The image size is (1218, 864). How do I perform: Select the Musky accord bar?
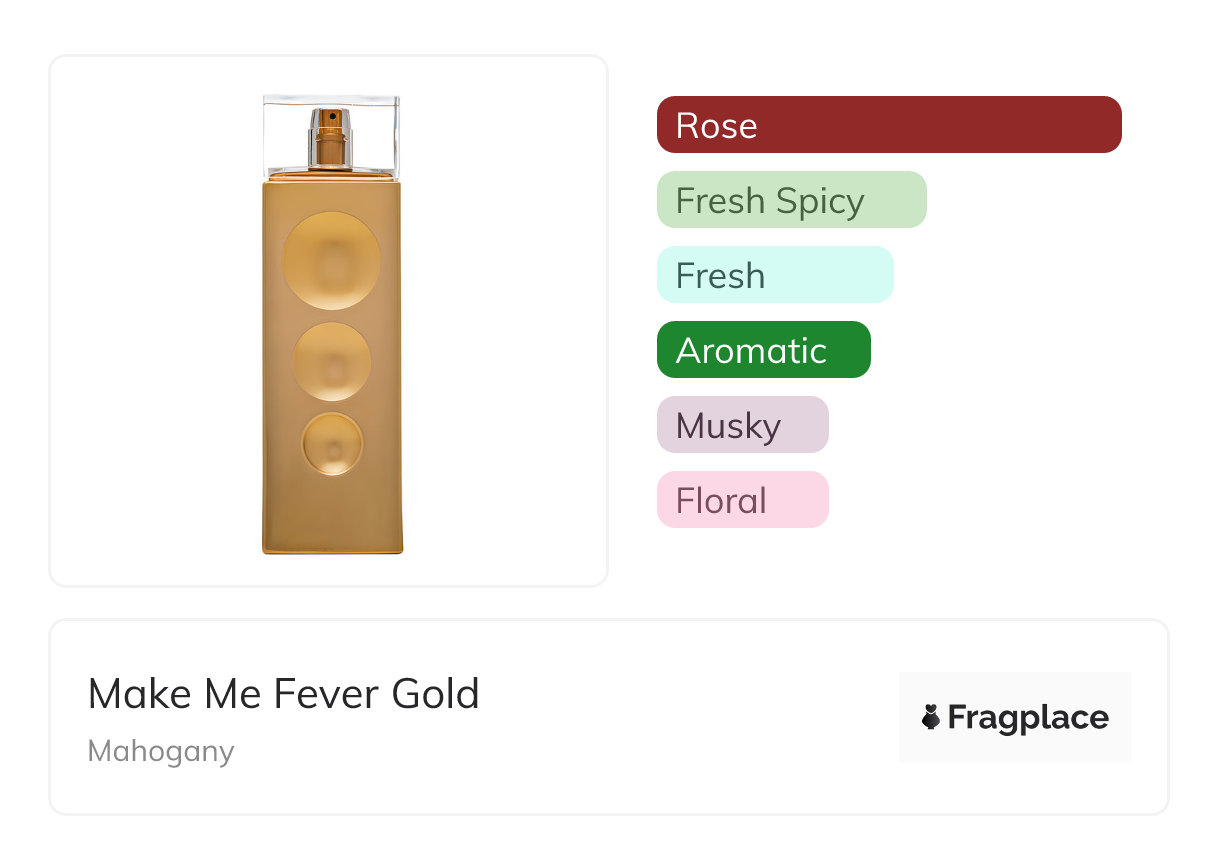pos(742,425)
